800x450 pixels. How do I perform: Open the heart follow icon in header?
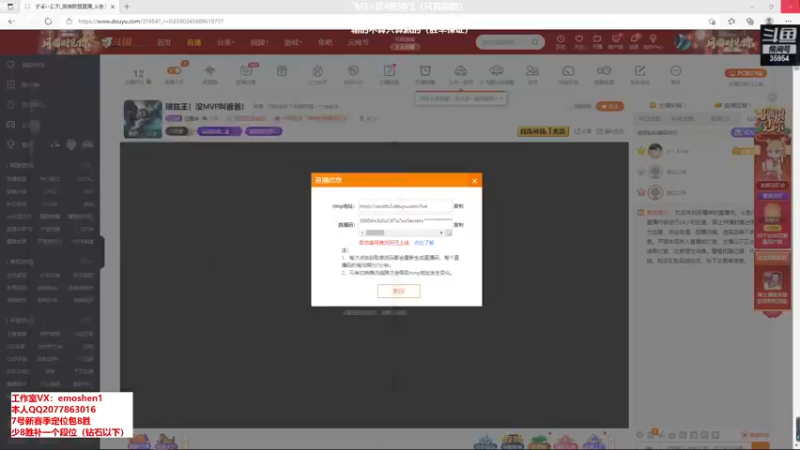click(579, 39)
